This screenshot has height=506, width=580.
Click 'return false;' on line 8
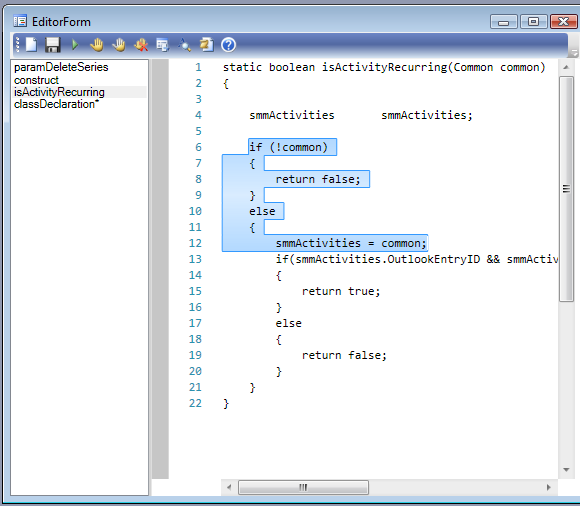click(x=318, y=179)
